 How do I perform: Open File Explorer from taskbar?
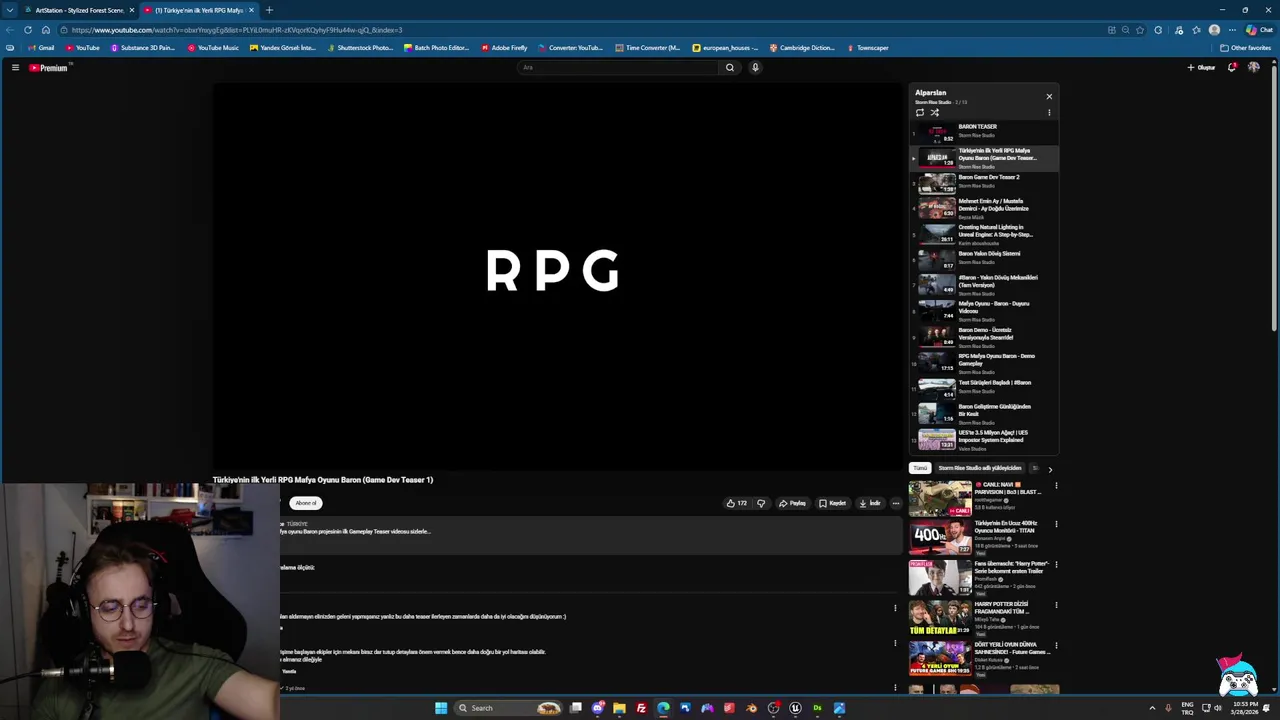619,708
